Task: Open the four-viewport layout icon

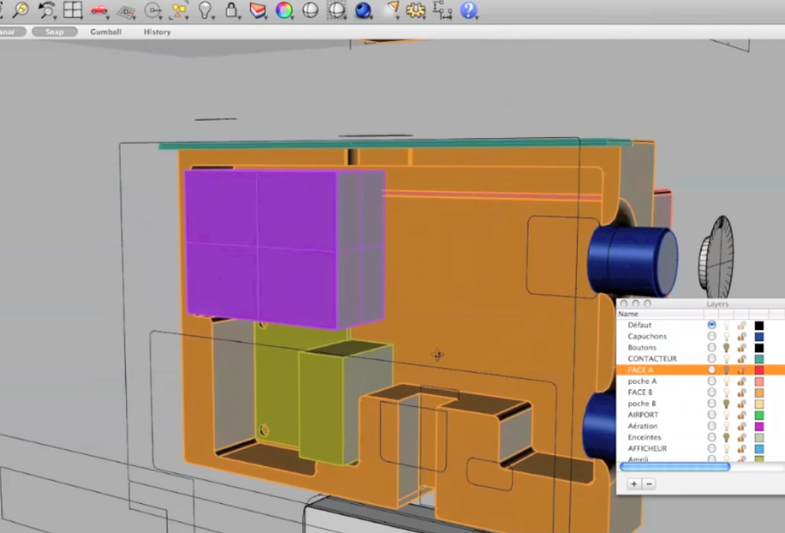Action: 73,11
